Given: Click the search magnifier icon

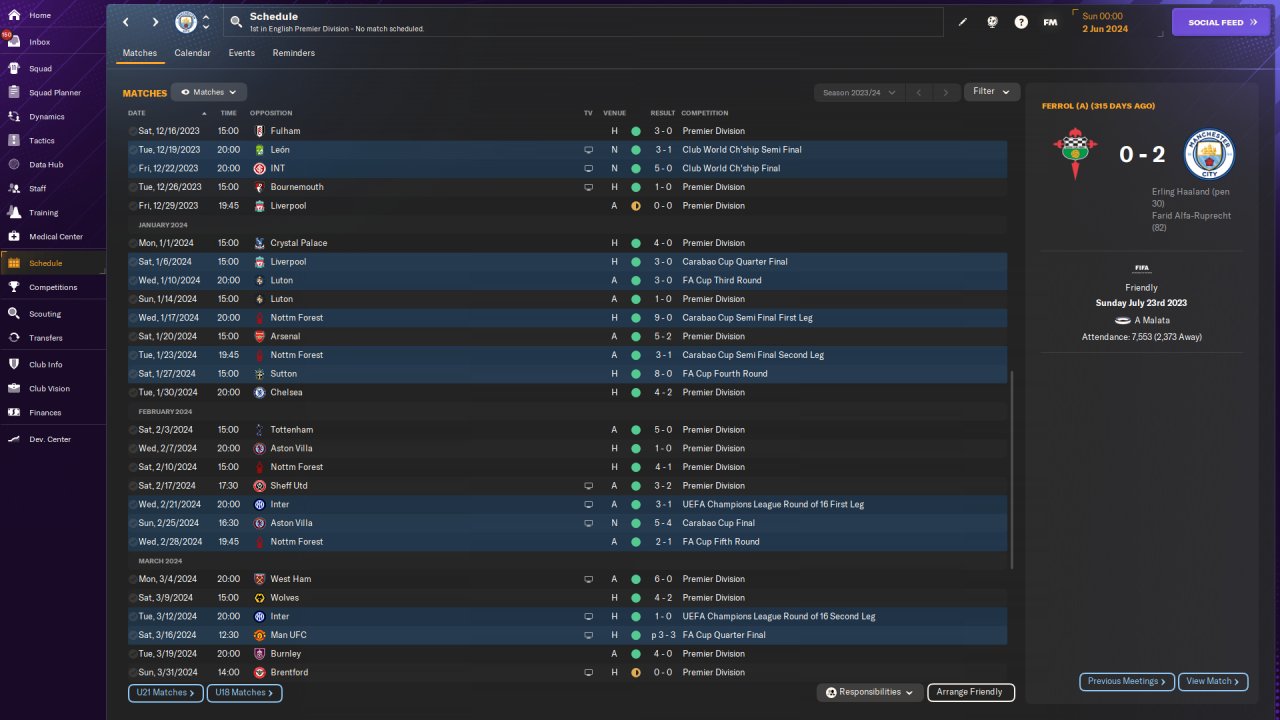Looking at the screenshot, I should [x=235, y=22].
